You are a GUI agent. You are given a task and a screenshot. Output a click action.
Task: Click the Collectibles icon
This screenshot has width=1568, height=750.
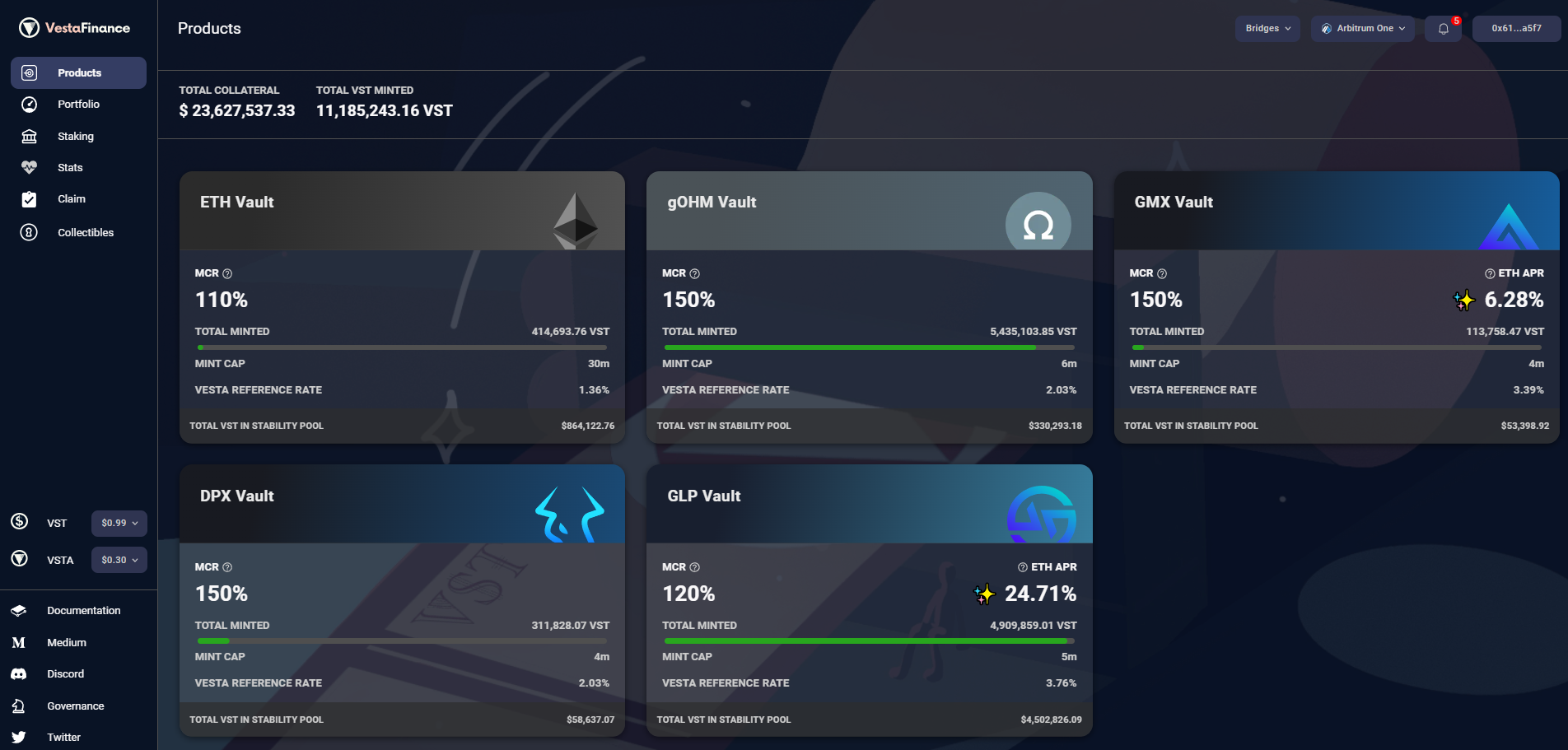[29, 232]
